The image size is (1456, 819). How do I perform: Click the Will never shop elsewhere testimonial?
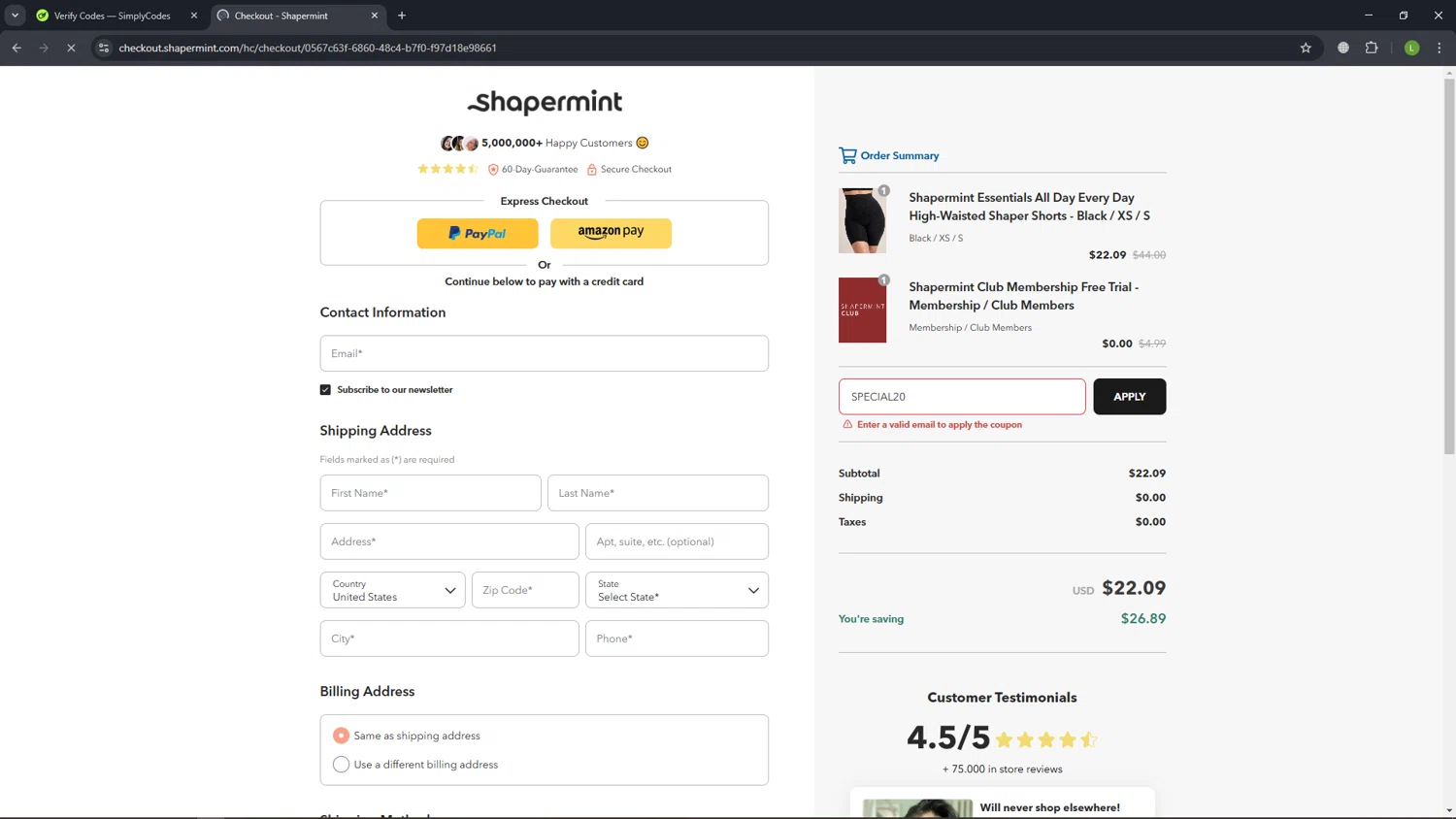pos(1049,807)
